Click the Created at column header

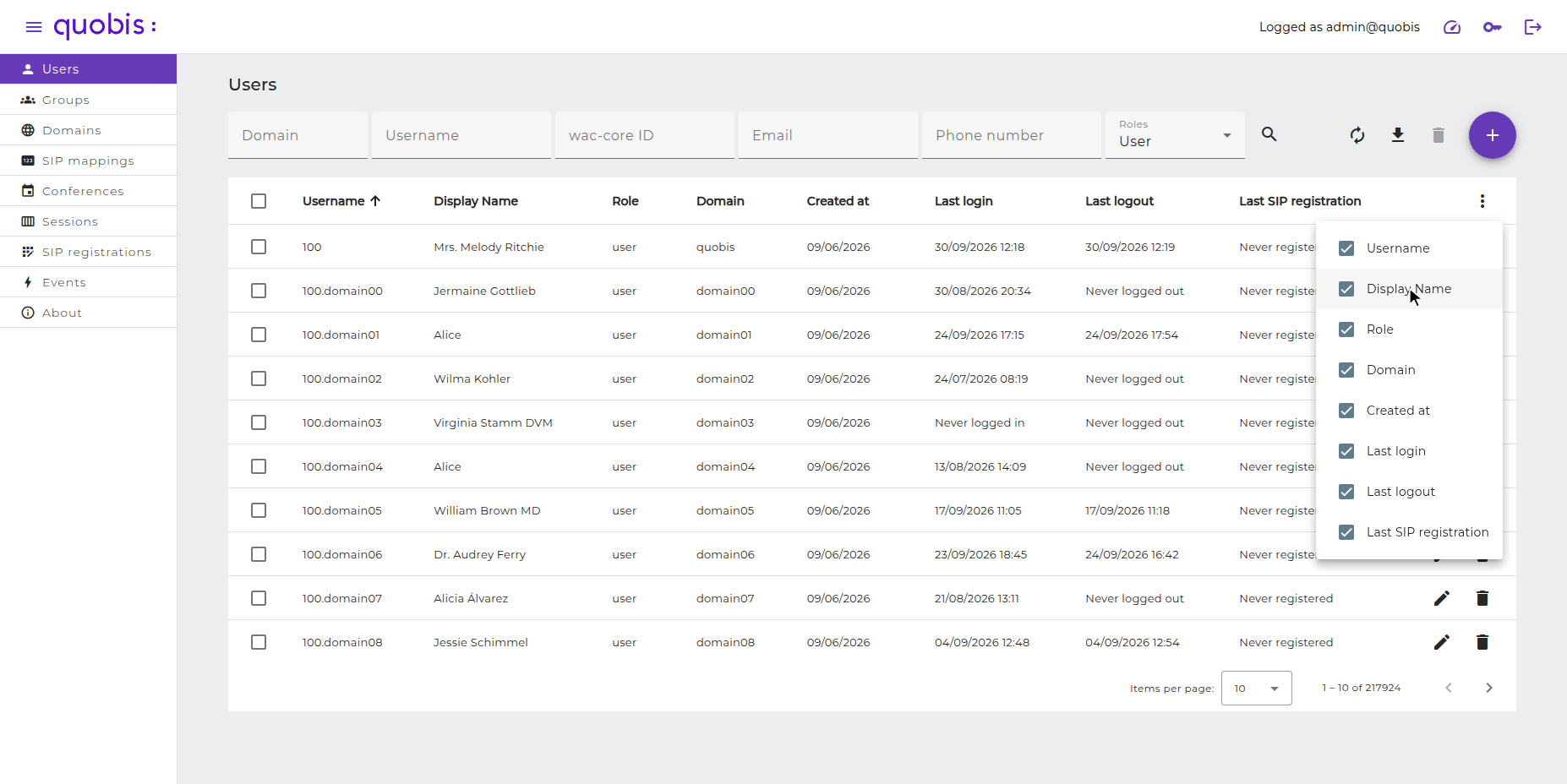tap(838, 201)
